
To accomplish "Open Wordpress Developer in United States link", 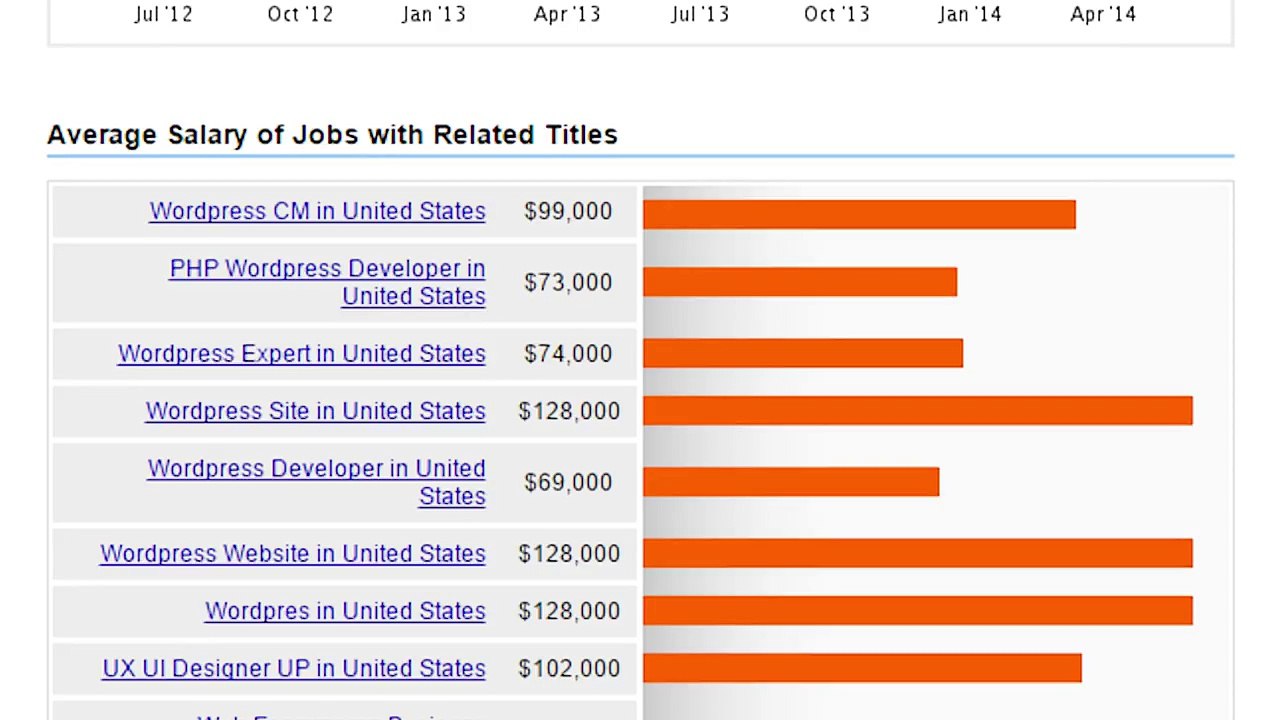I will point(316,469).
